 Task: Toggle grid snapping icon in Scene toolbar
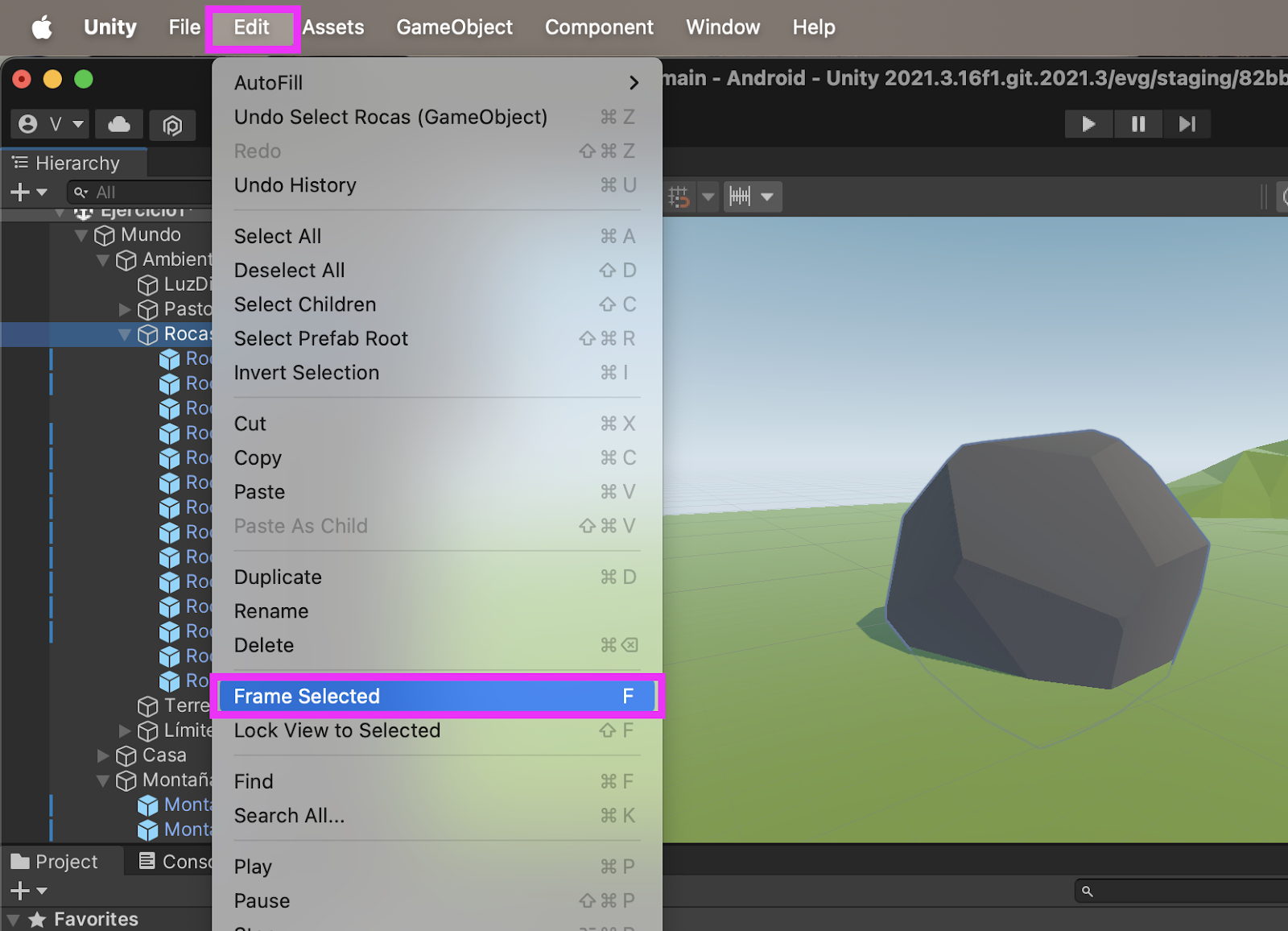click(x=679, y=197)
